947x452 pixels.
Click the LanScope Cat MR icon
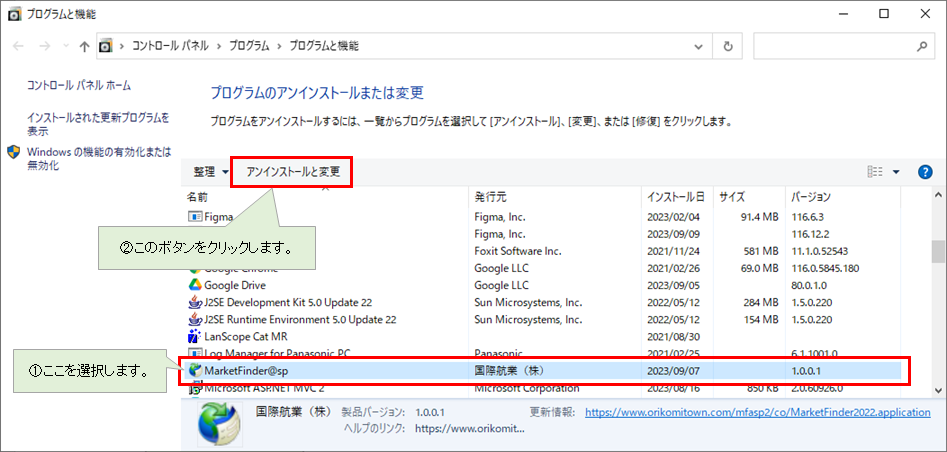[x=195, y=336]
